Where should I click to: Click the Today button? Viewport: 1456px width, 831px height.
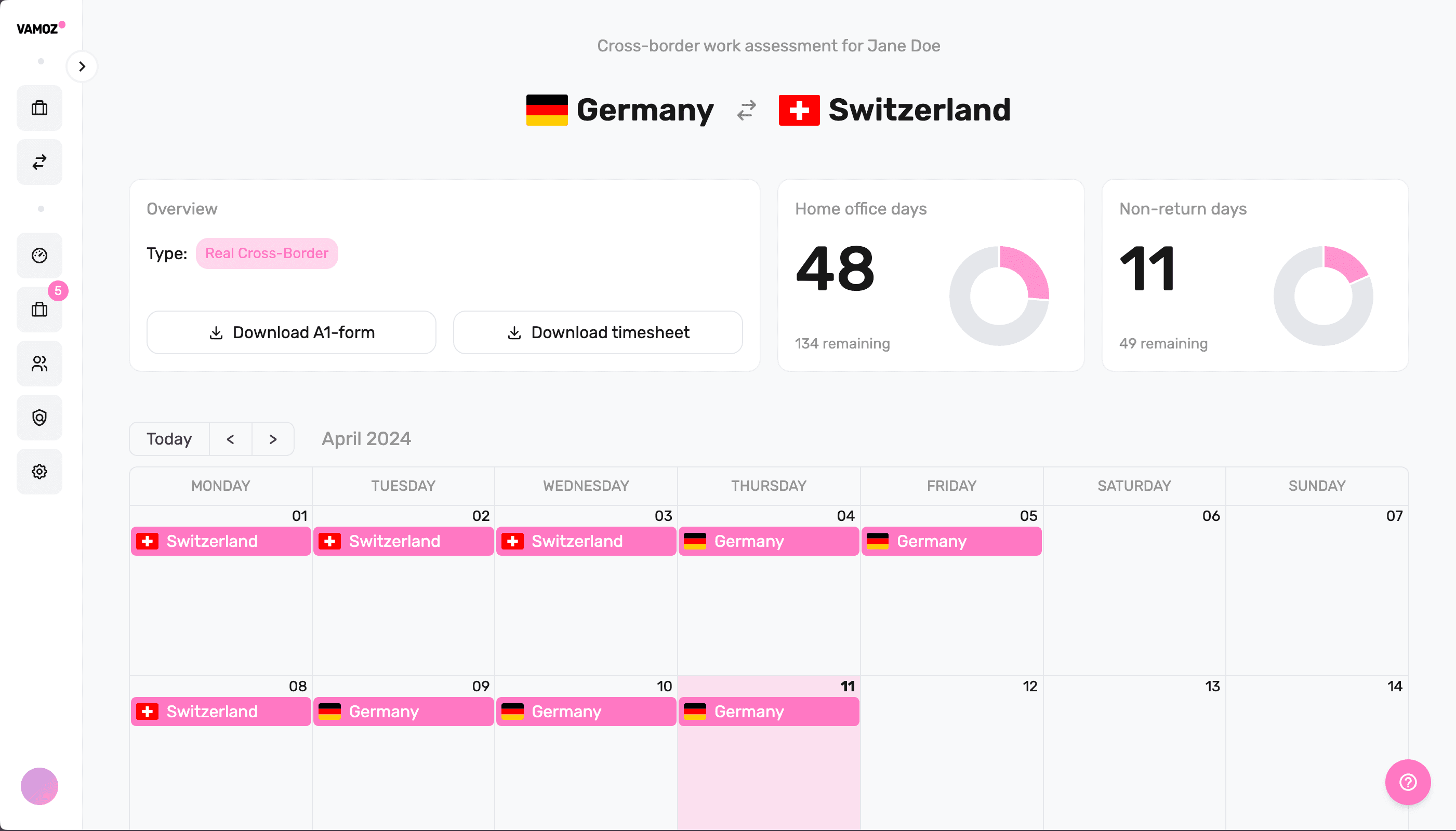pyautogui.click(x=169, y=439)
